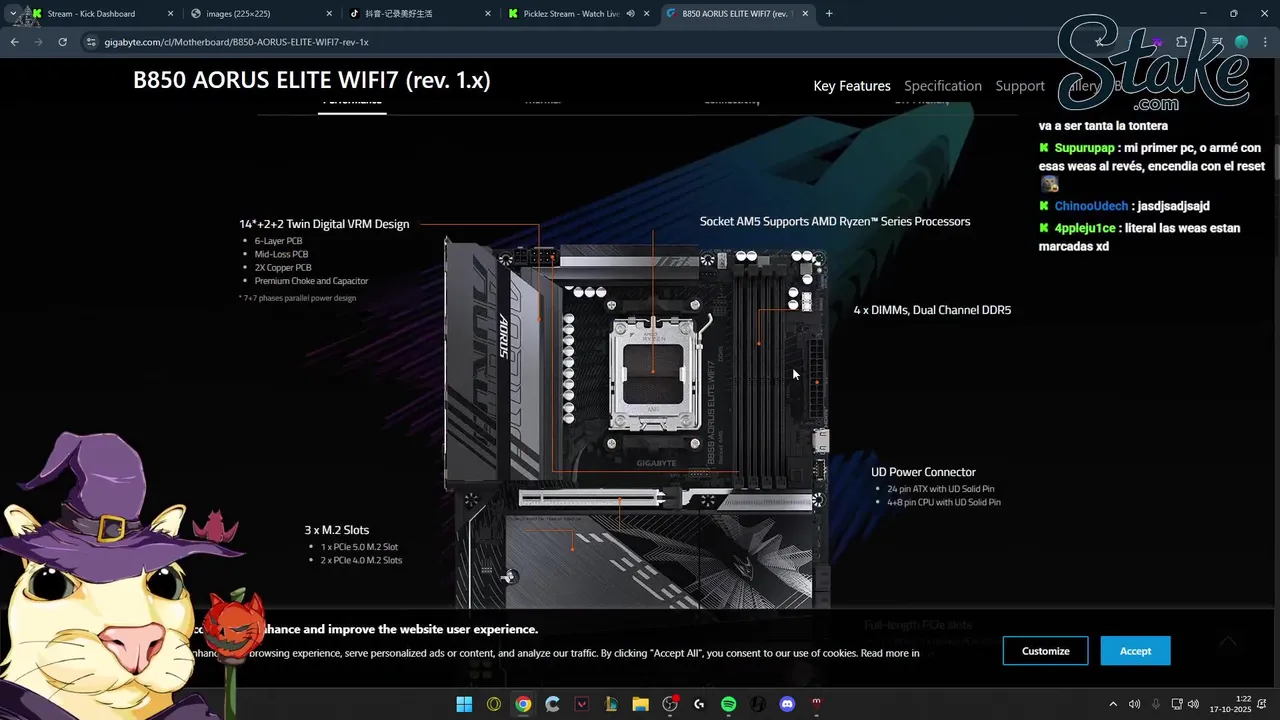This screenshot has width=1280, height=720.
Task: Reload the Gigabyte page
Action: [62, 42]
